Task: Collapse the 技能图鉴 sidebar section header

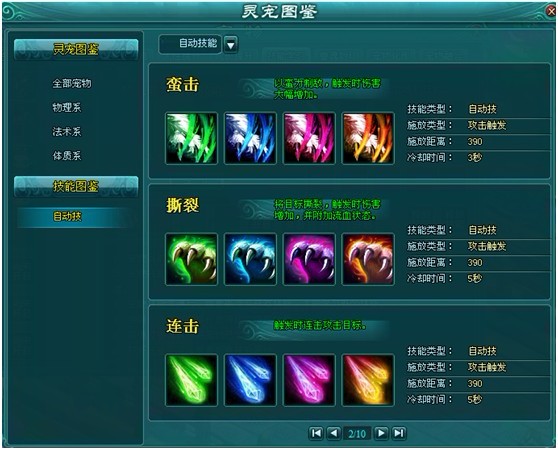Action: click(76, 186)
